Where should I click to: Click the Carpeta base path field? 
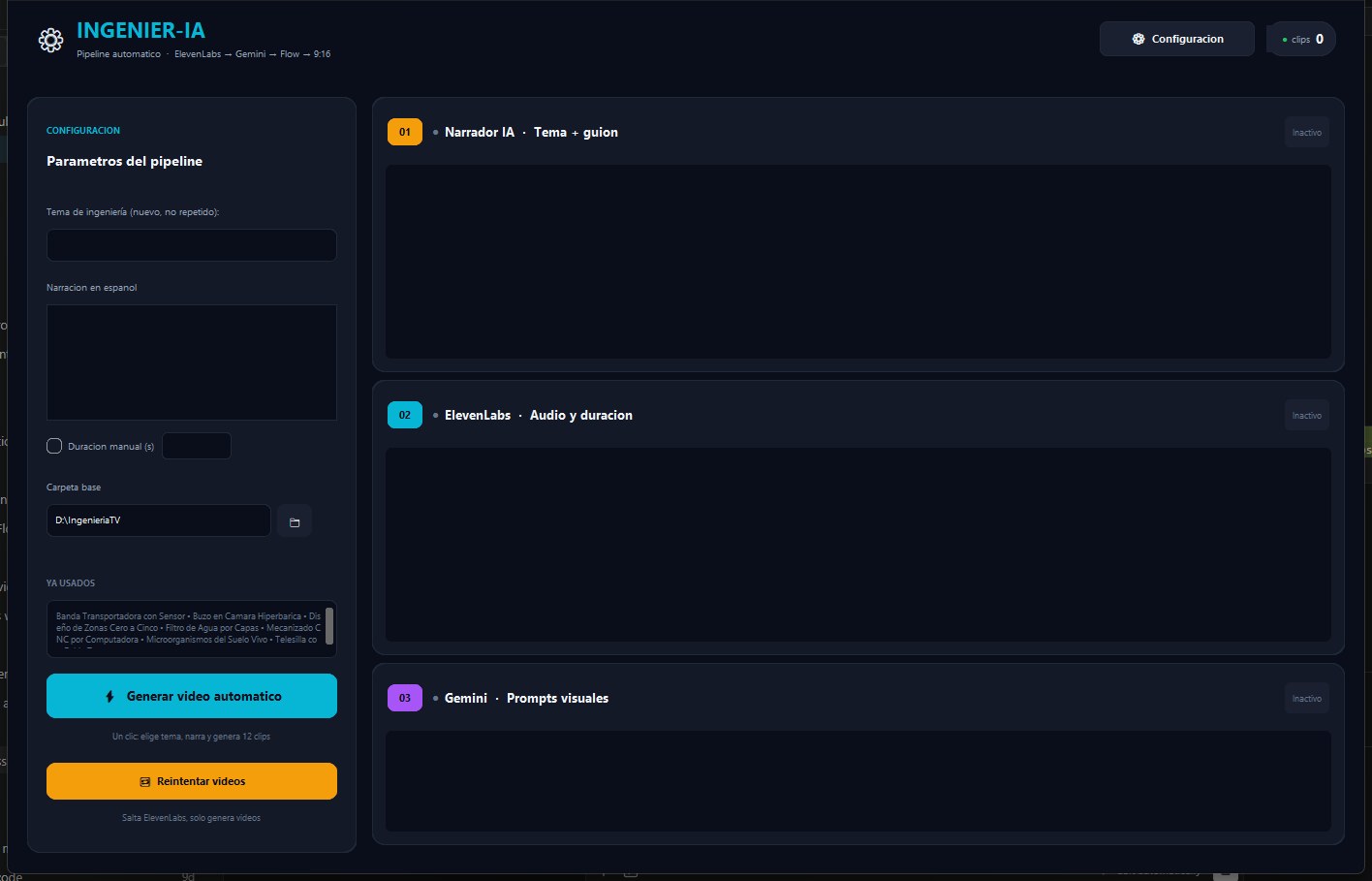pos(159,520)
